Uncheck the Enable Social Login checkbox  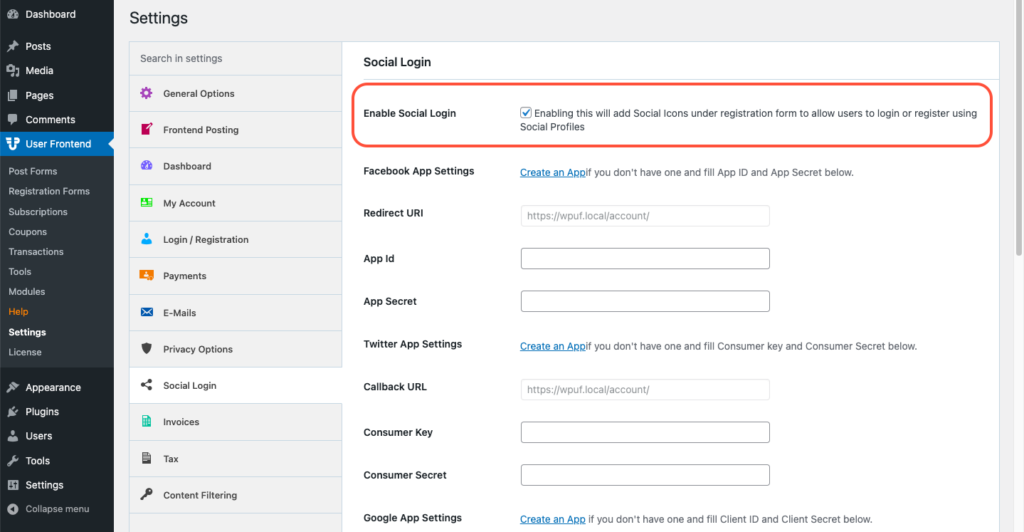[x=526, y=113]
